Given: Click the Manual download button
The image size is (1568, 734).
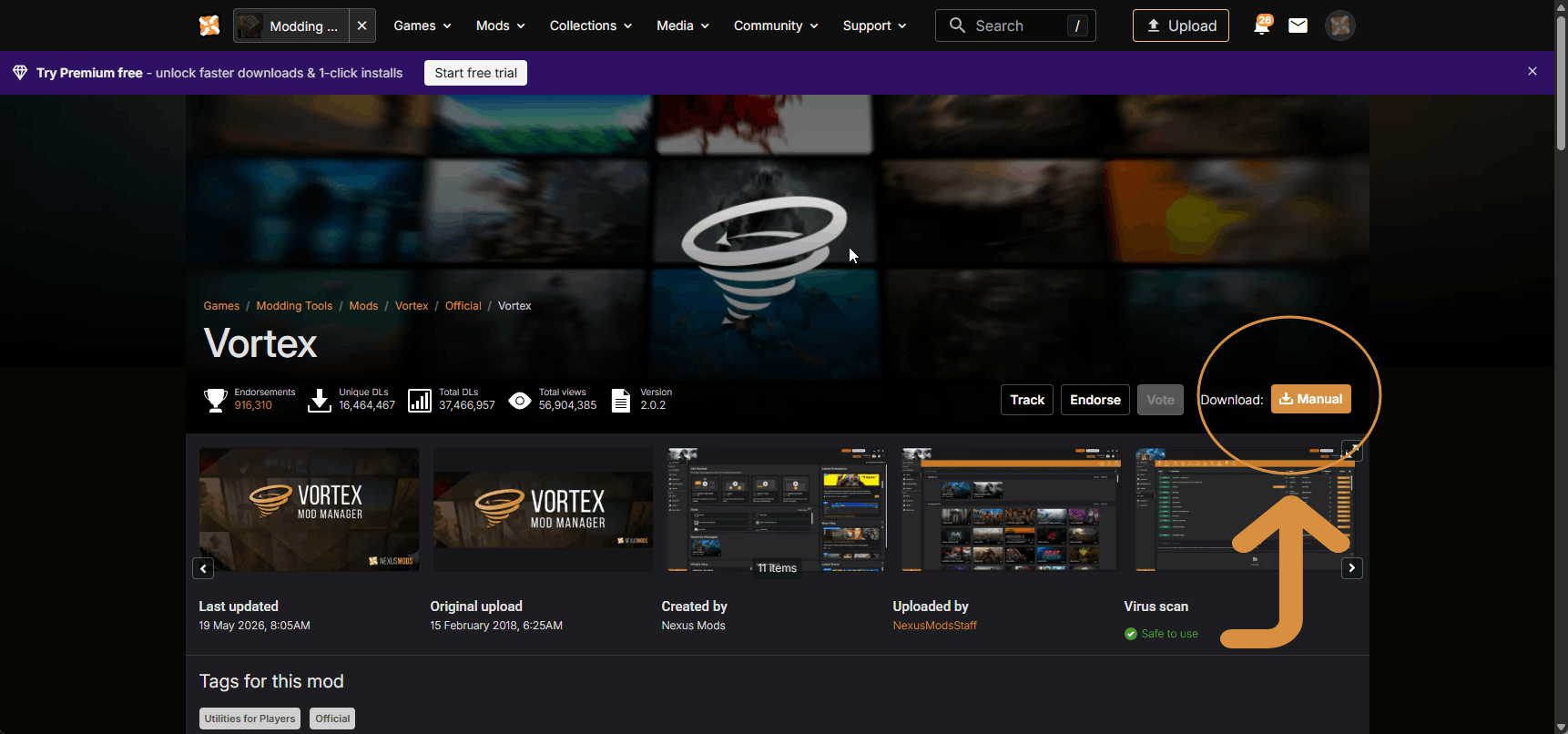Looking at the screenshot, I should pyautogui.click(x=1311, y=399).
